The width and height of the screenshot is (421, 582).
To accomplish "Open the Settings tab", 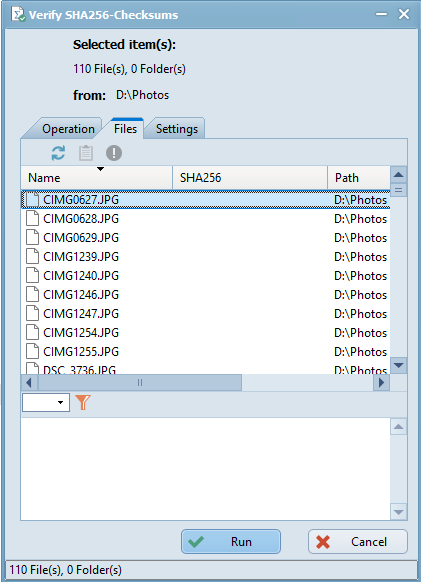I will (x=177, y=129).
